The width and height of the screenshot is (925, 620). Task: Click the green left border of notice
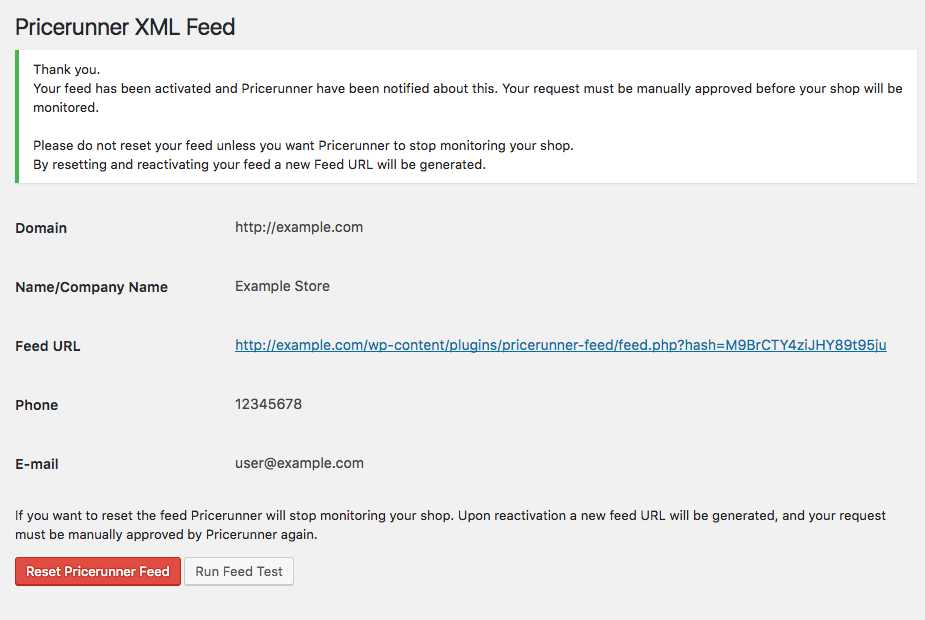pyautogui.click(x=17, y=116)
